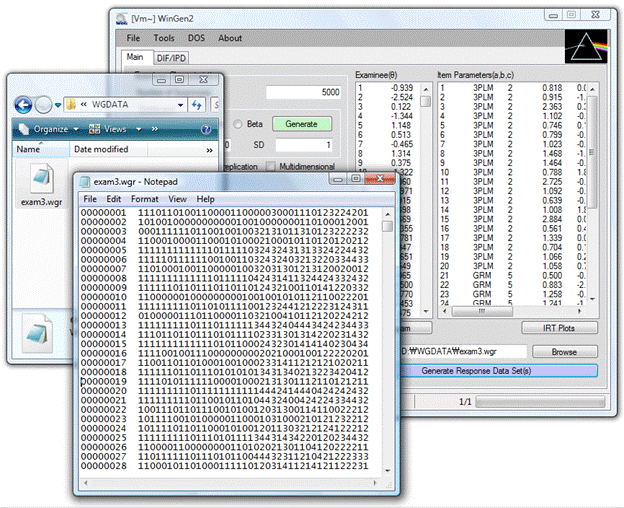Image resolution: width=624 pixels, height=508 pixels.
Task: Open WinGen2 DOS menu
Action: tap(196, 38)
